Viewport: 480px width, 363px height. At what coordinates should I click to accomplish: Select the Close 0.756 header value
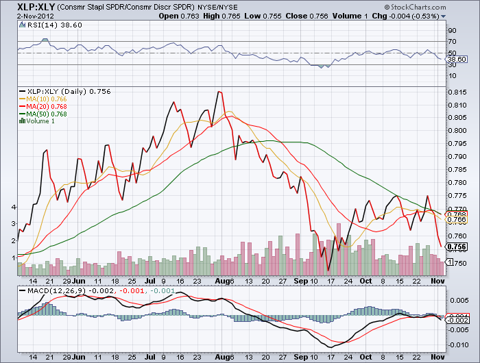click(307, 16)
